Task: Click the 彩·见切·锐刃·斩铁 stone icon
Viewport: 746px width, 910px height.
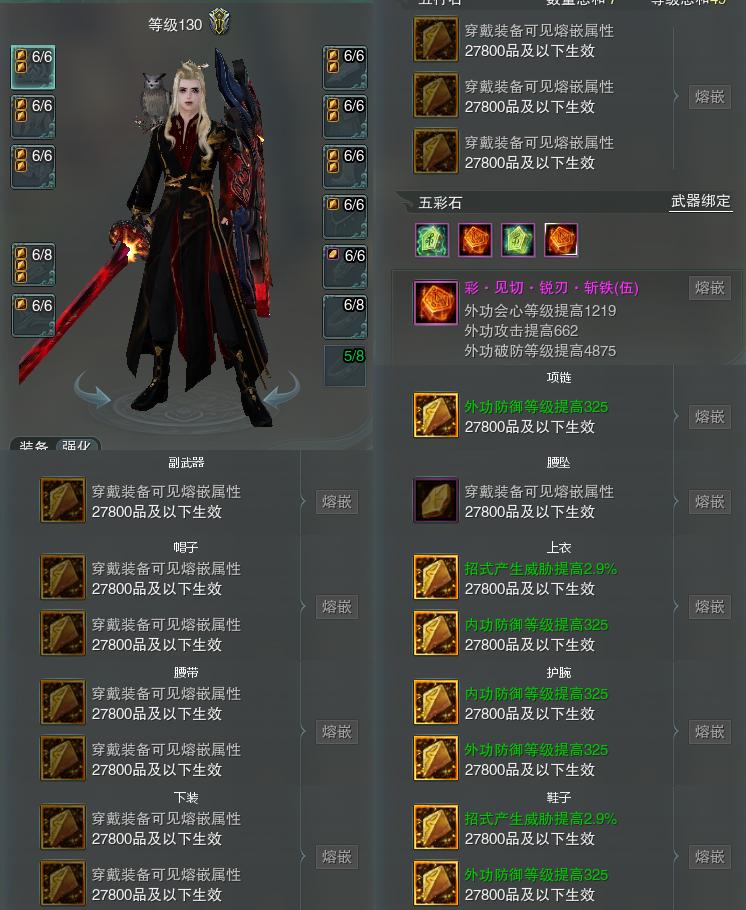Action: click(435, 303)
